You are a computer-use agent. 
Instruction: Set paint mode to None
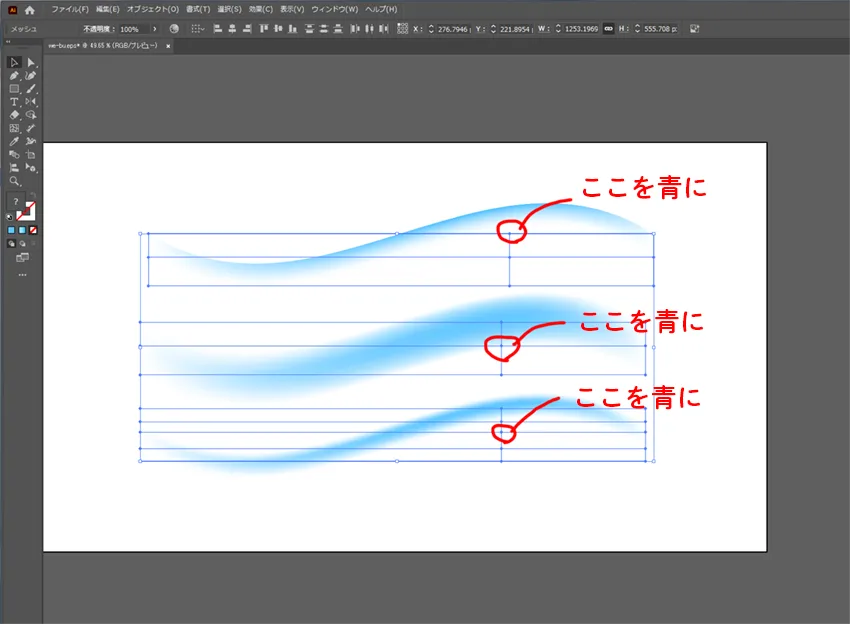click(x=34, y=230)
